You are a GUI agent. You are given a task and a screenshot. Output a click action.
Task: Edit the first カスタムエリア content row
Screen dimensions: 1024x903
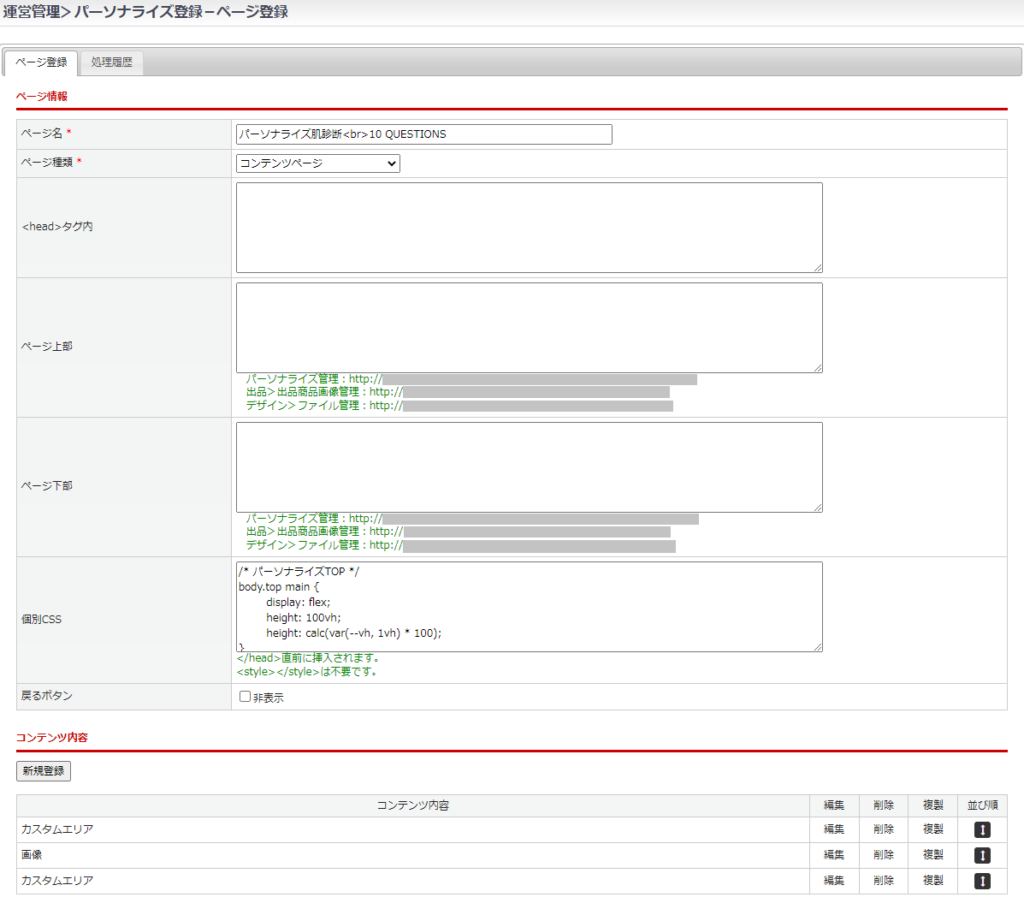point(834,829)
